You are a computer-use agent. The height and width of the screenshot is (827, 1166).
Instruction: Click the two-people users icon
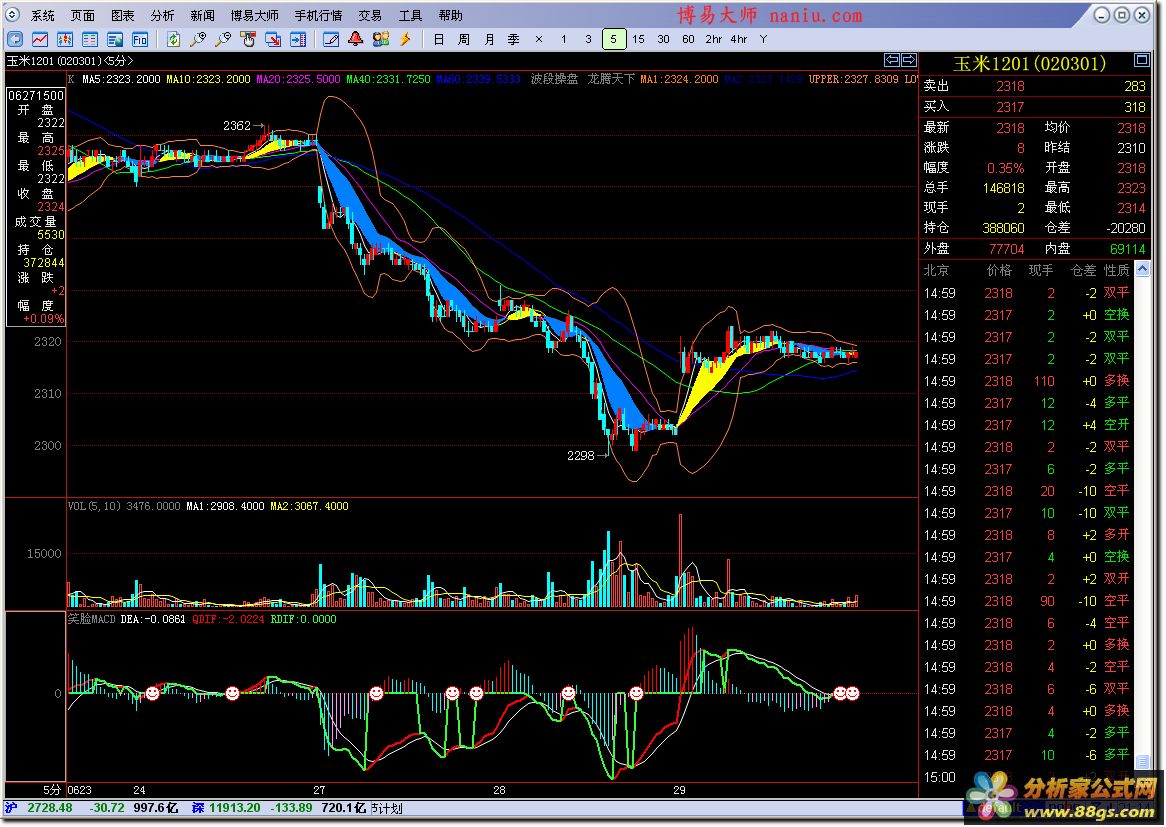(381, 39)
